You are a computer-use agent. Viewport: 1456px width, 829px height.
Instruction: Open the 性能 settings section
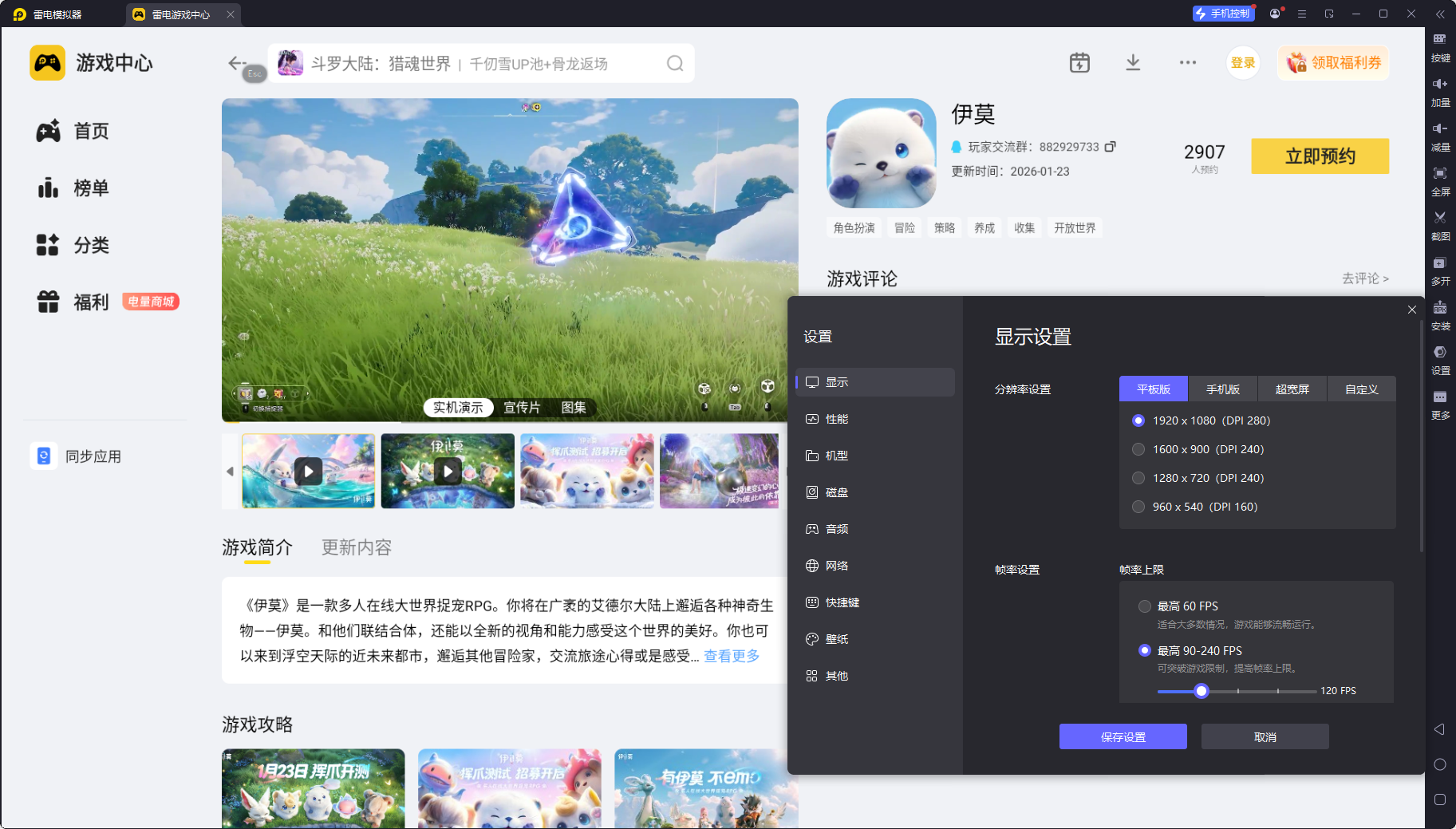pos(875,419)
